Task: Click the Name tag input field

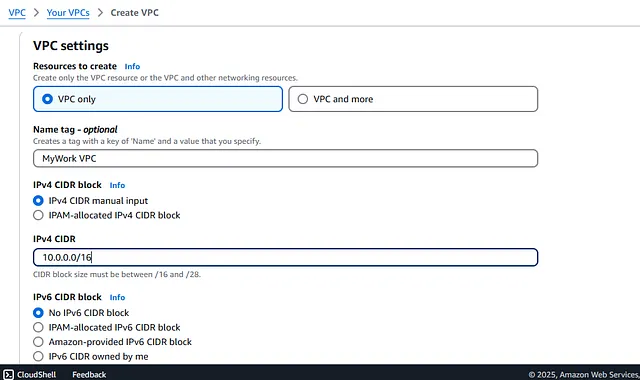Action: [x=285, y=158]
